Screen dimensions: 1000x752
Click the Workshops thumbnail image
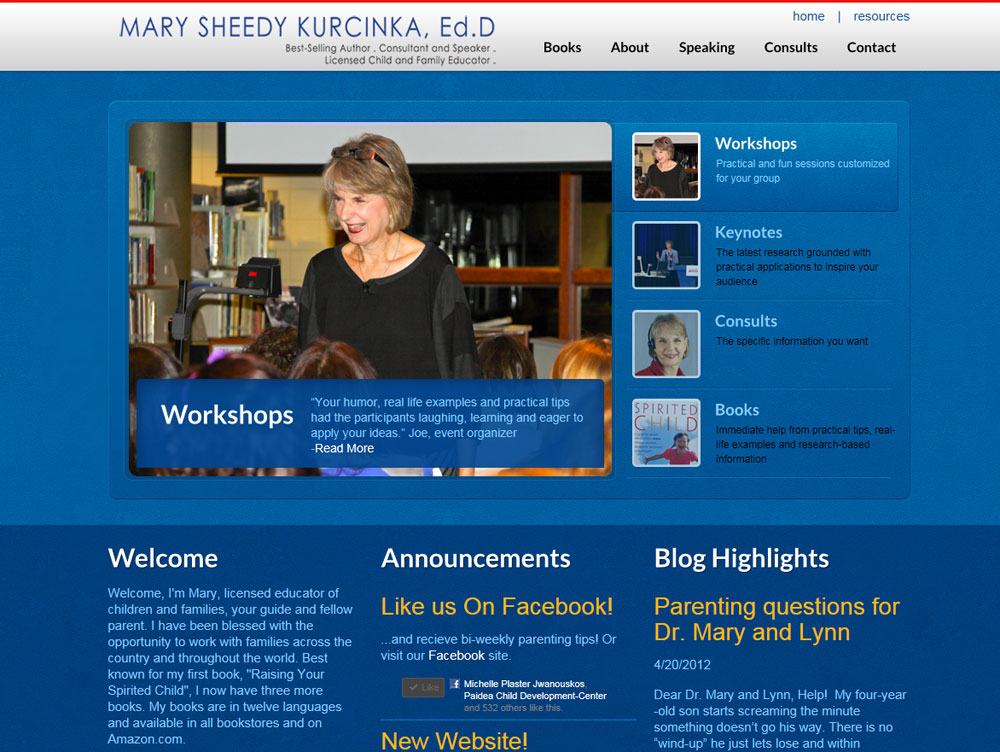point(666,167)
